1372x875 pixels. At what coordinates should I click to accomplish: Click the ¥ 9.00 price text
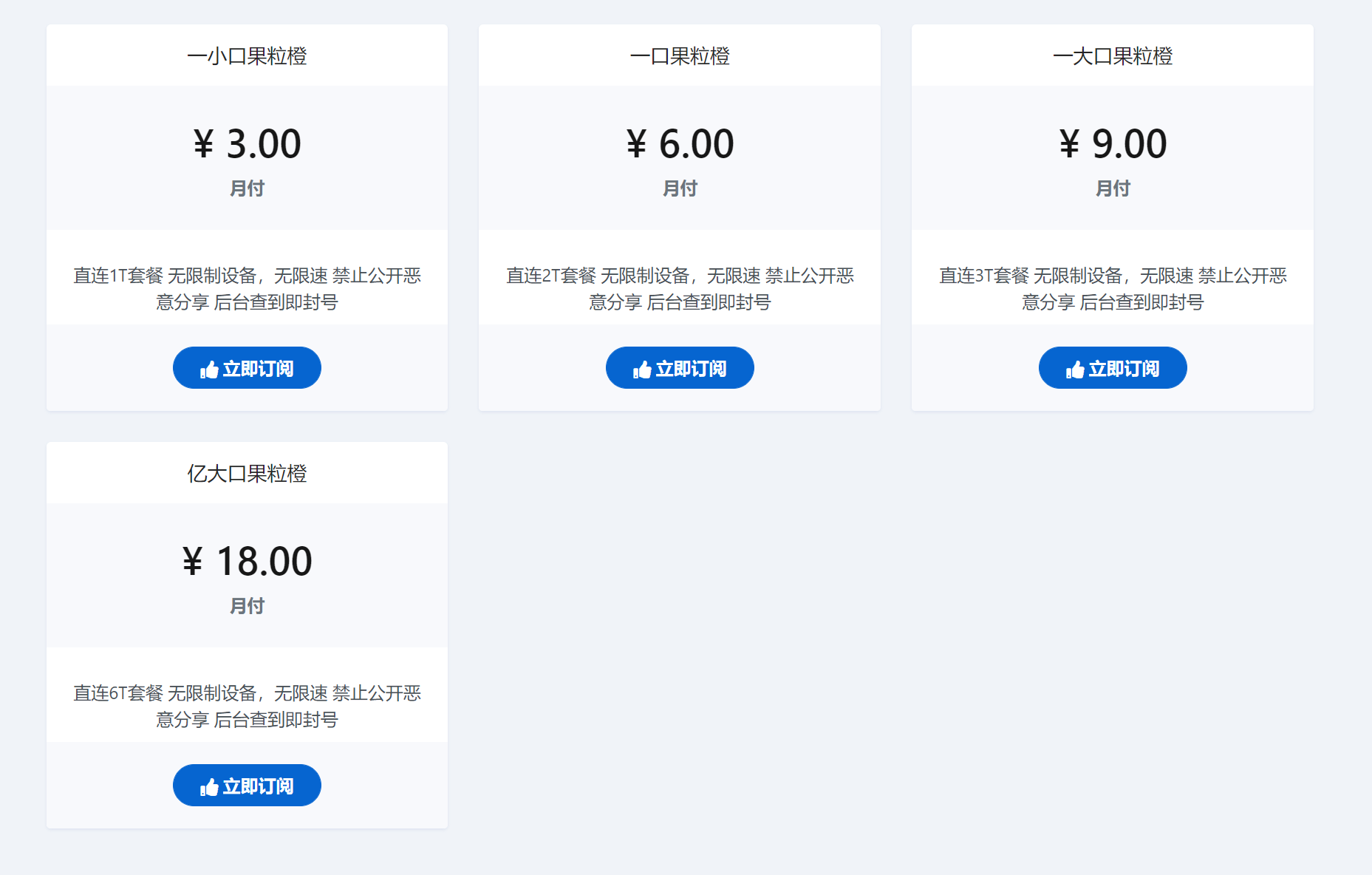[x=1113, y=144]
